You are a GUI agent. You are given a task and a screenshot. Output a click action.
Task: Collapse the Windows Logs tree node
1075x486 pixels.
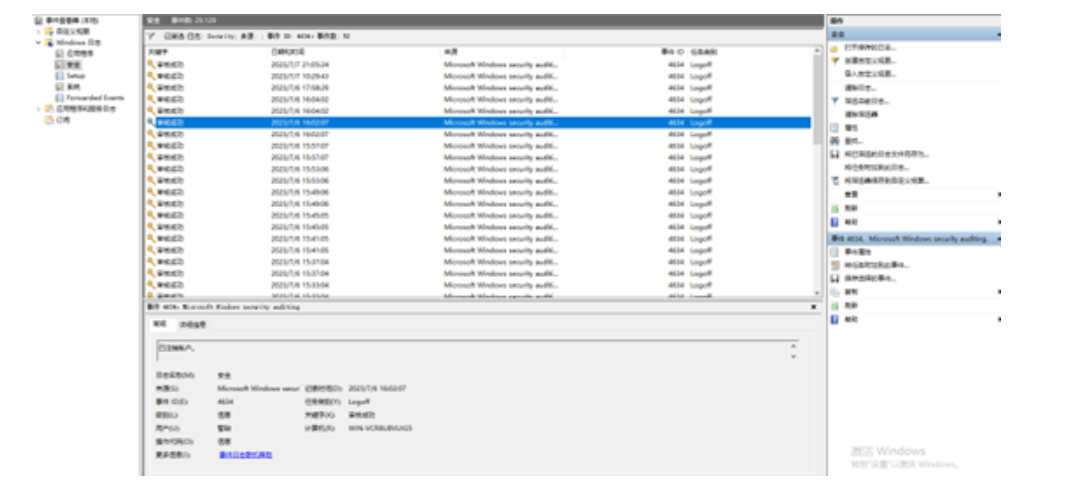click(38, 42)
